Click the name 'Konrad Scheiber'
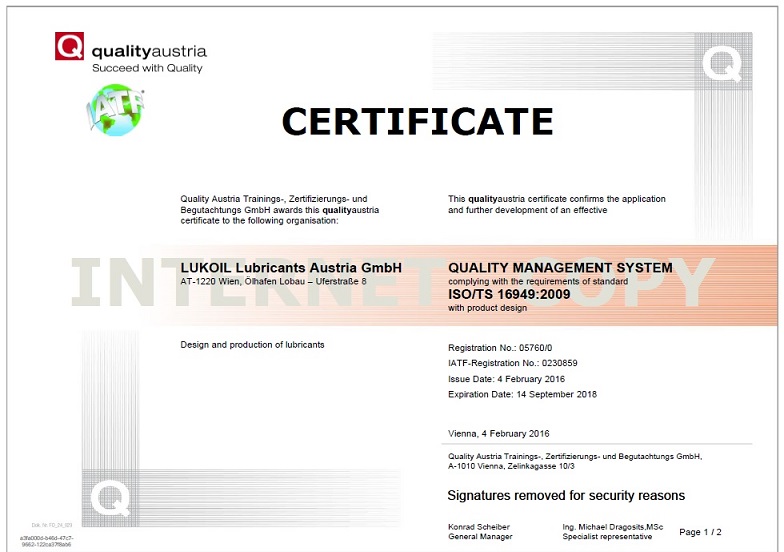Screen dimensions: 784x552 pyautogui.click(x=479, y=527)
